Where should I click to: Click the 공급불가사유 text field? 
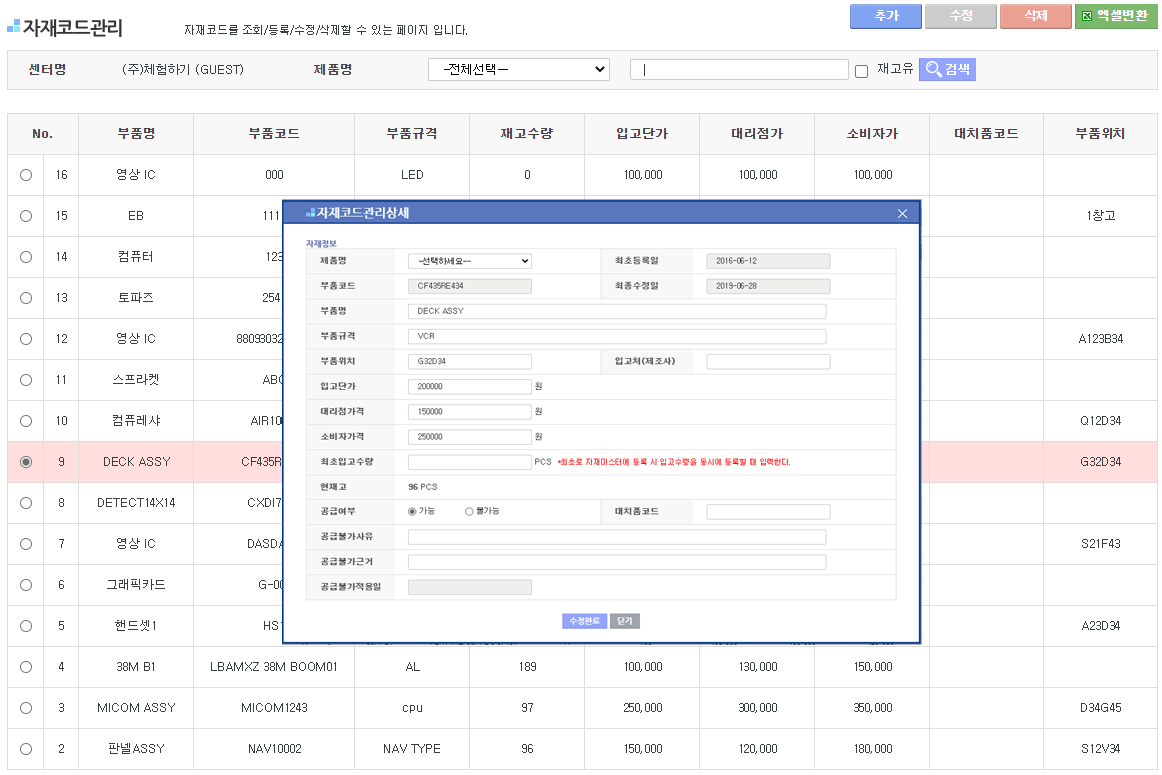[x=616, y=537]
